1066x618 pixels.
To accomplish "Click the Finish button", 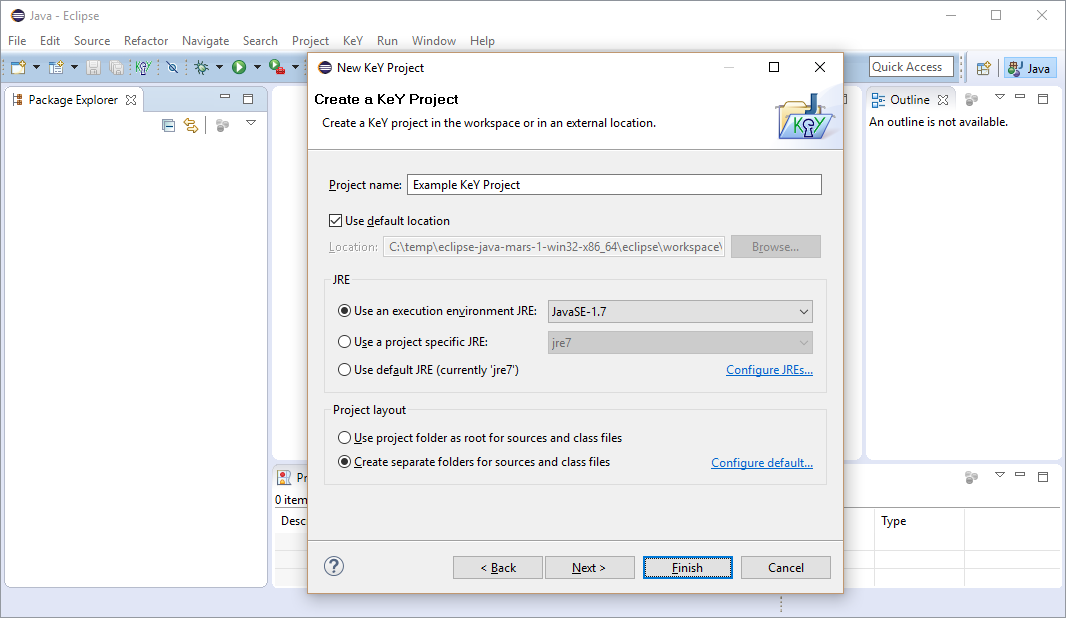I will 687,568.
